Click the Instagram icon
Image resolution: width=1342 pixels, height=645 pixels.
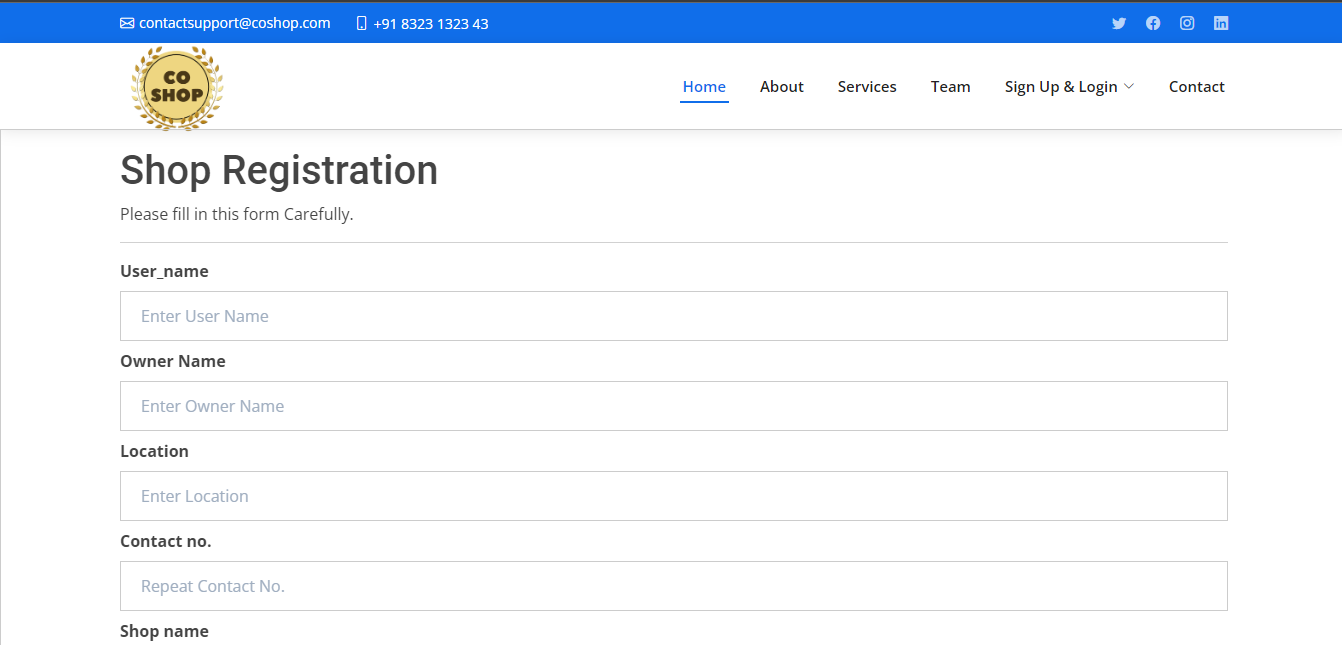point(1187,23)
